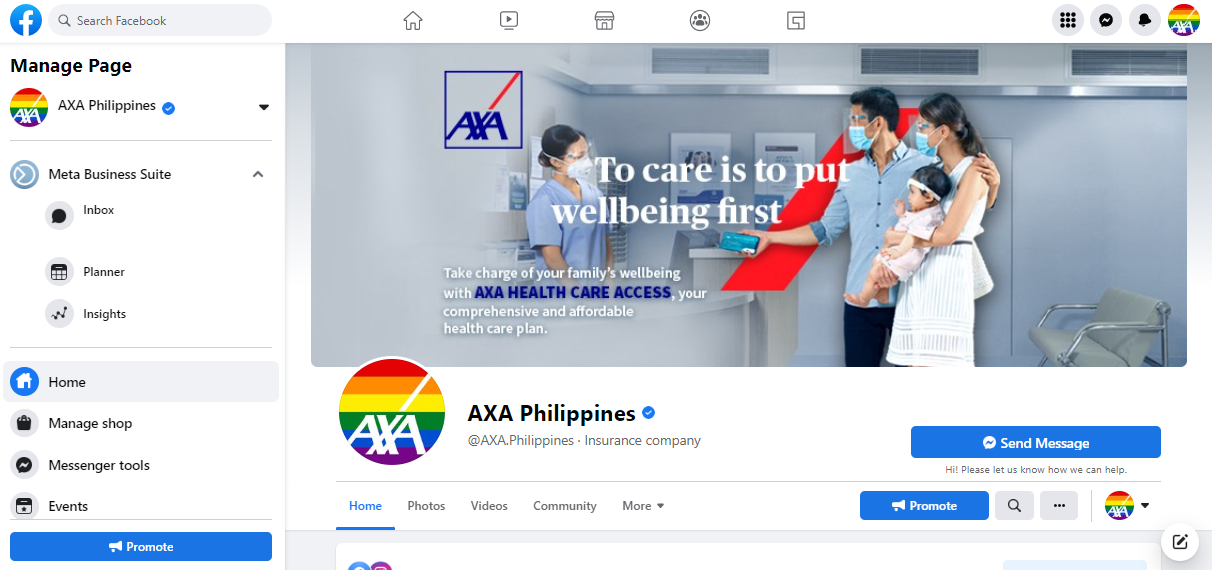Click the search magnifier button on page

(1014, 506)
